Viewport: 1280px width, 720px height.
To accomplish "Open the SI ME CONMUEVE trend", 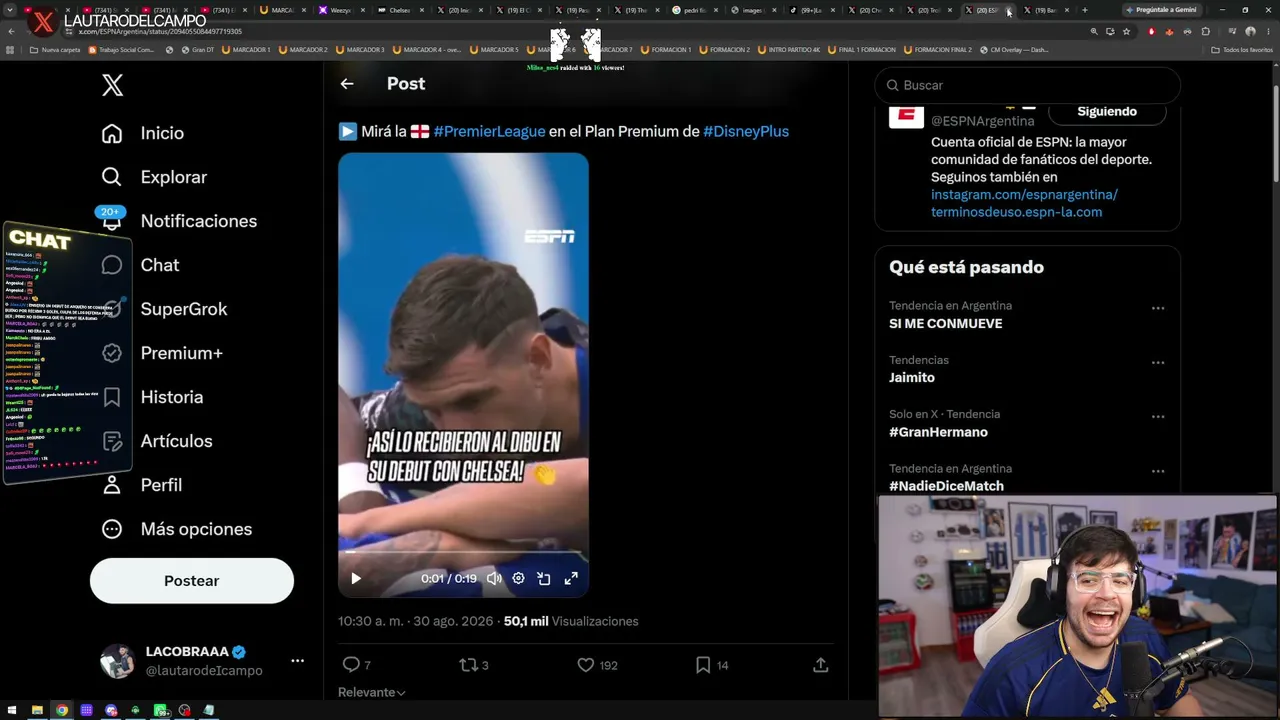I will (x=945, y=324).
